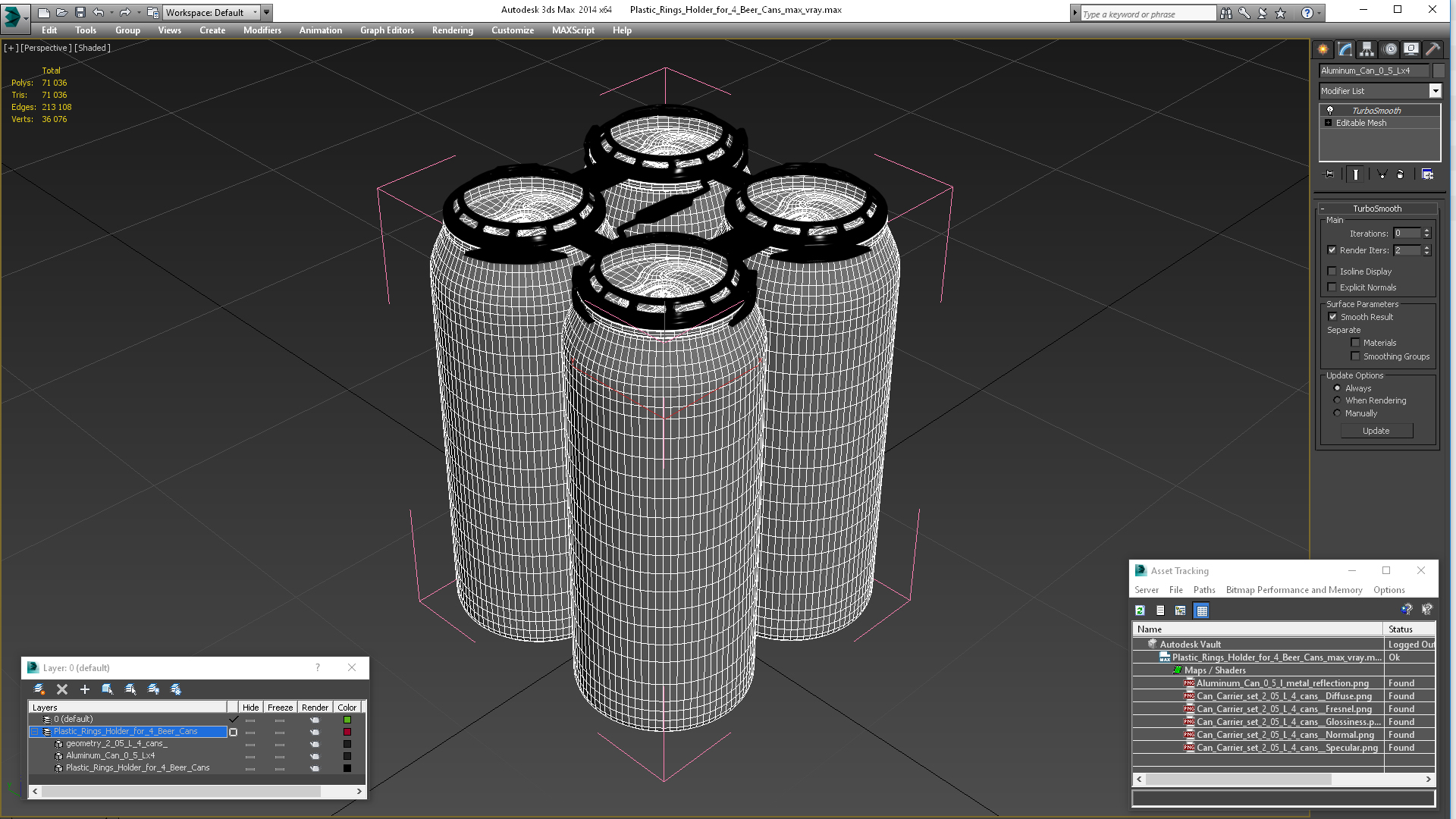Click Create New Layer icon in Layer dialog
Screen dimensions: 1456x819
point(39,689)
